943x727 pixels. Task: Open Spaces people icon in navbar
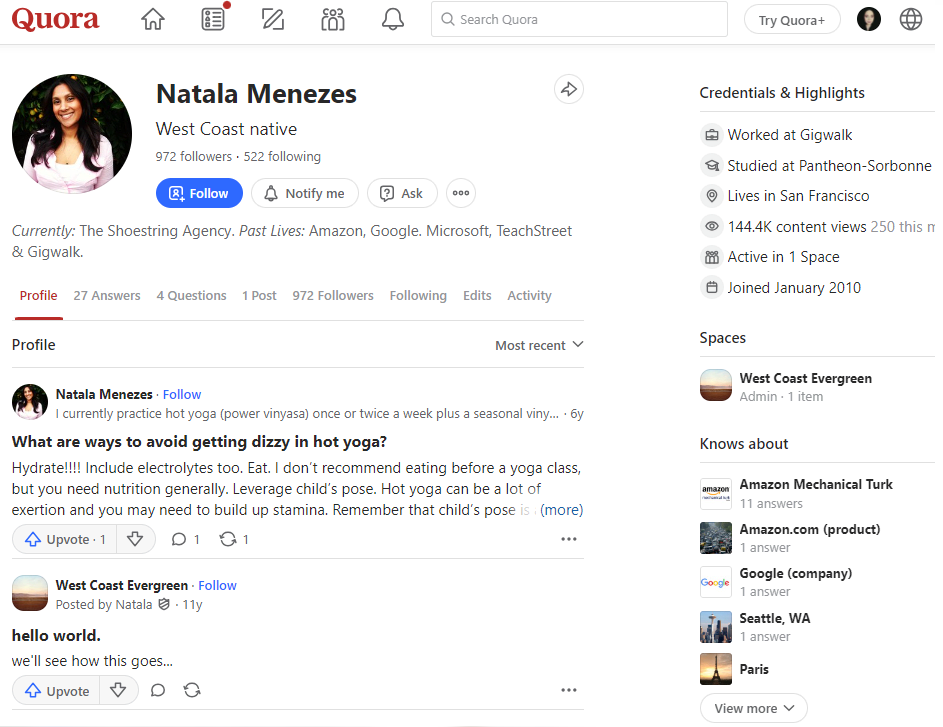pyautogui.click(x=333, y=20)
